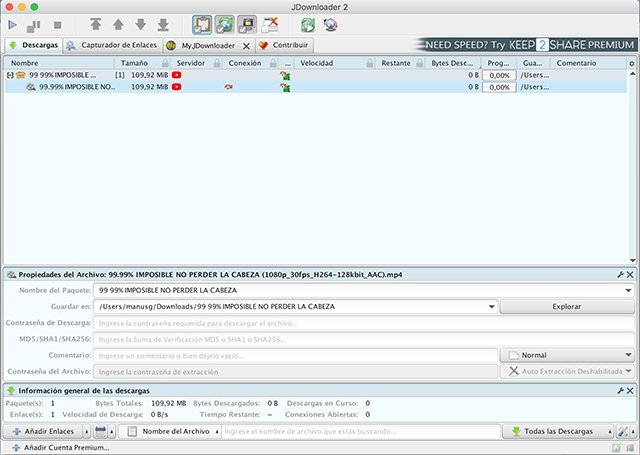Click the reconnect now green icon
640x455 pixels.
(x=308, y=25)
